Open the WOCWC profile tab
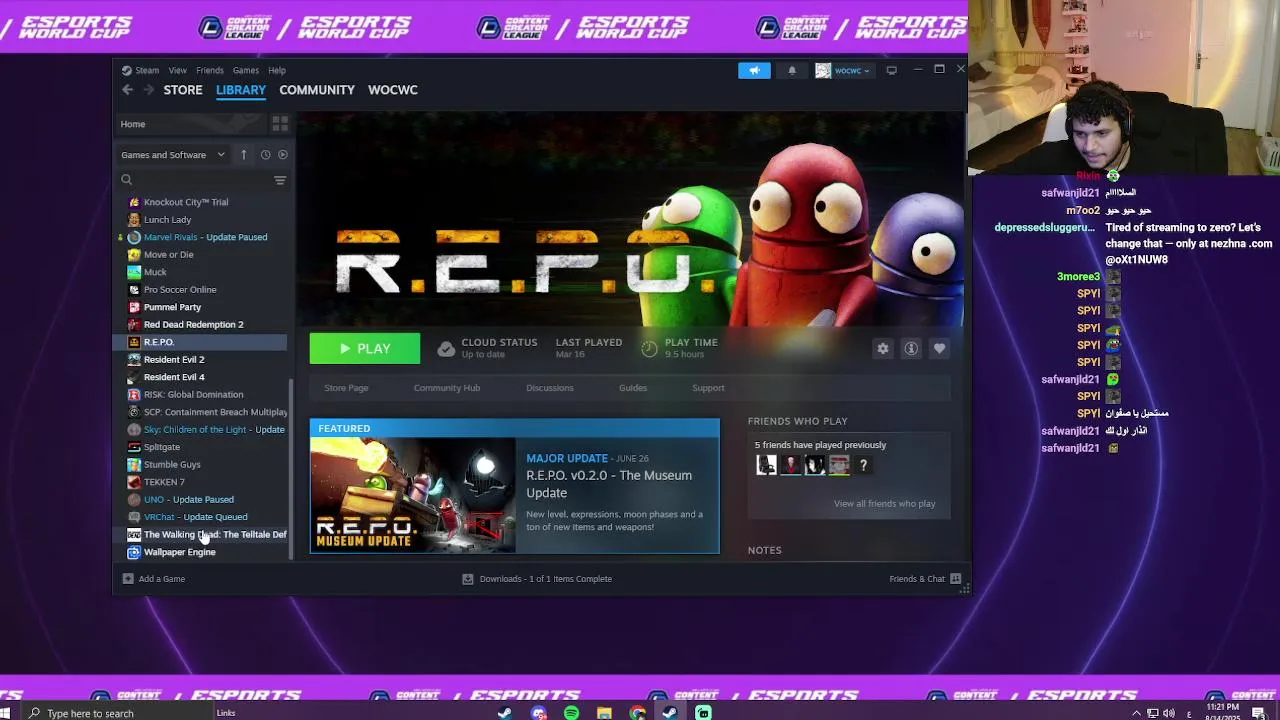 (x=393, y=90)
